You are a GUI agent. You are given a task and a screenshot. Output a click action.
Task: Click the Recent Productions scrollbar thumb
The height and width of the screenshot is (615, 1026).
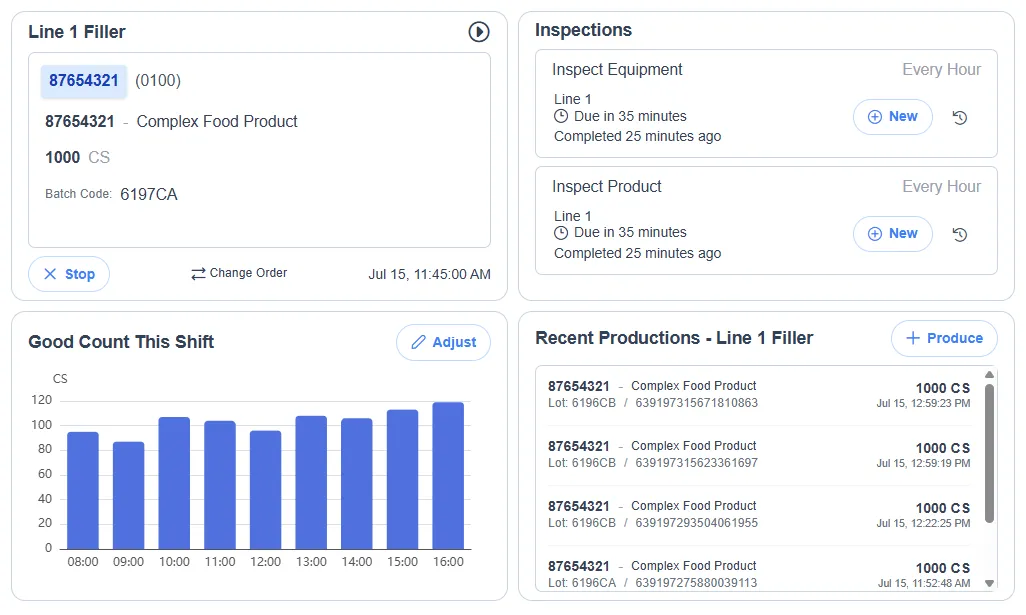989,453
